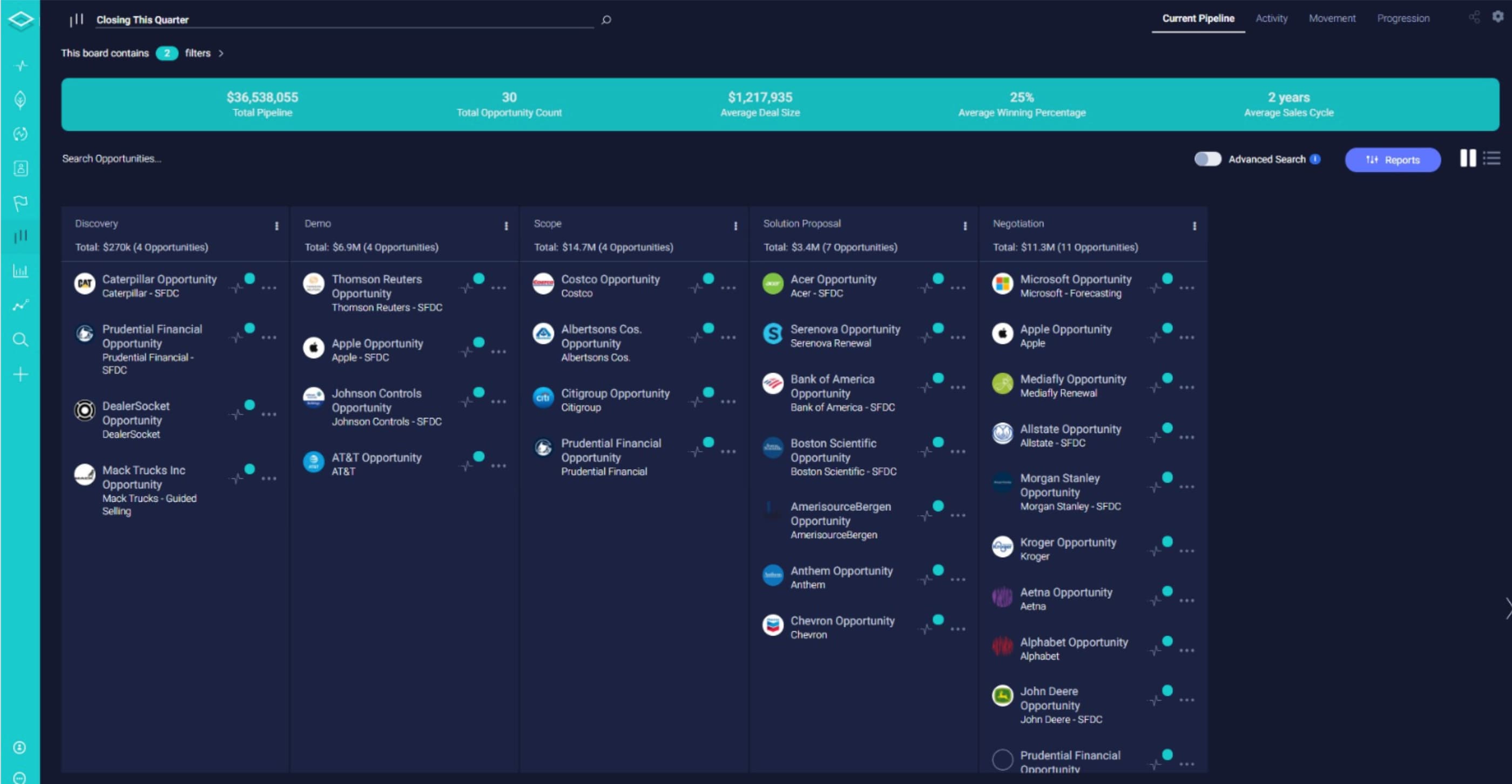The image size is (1512, 784).
Task: Open bar chart icon in sidebar
Action: [x=21, y=271]
